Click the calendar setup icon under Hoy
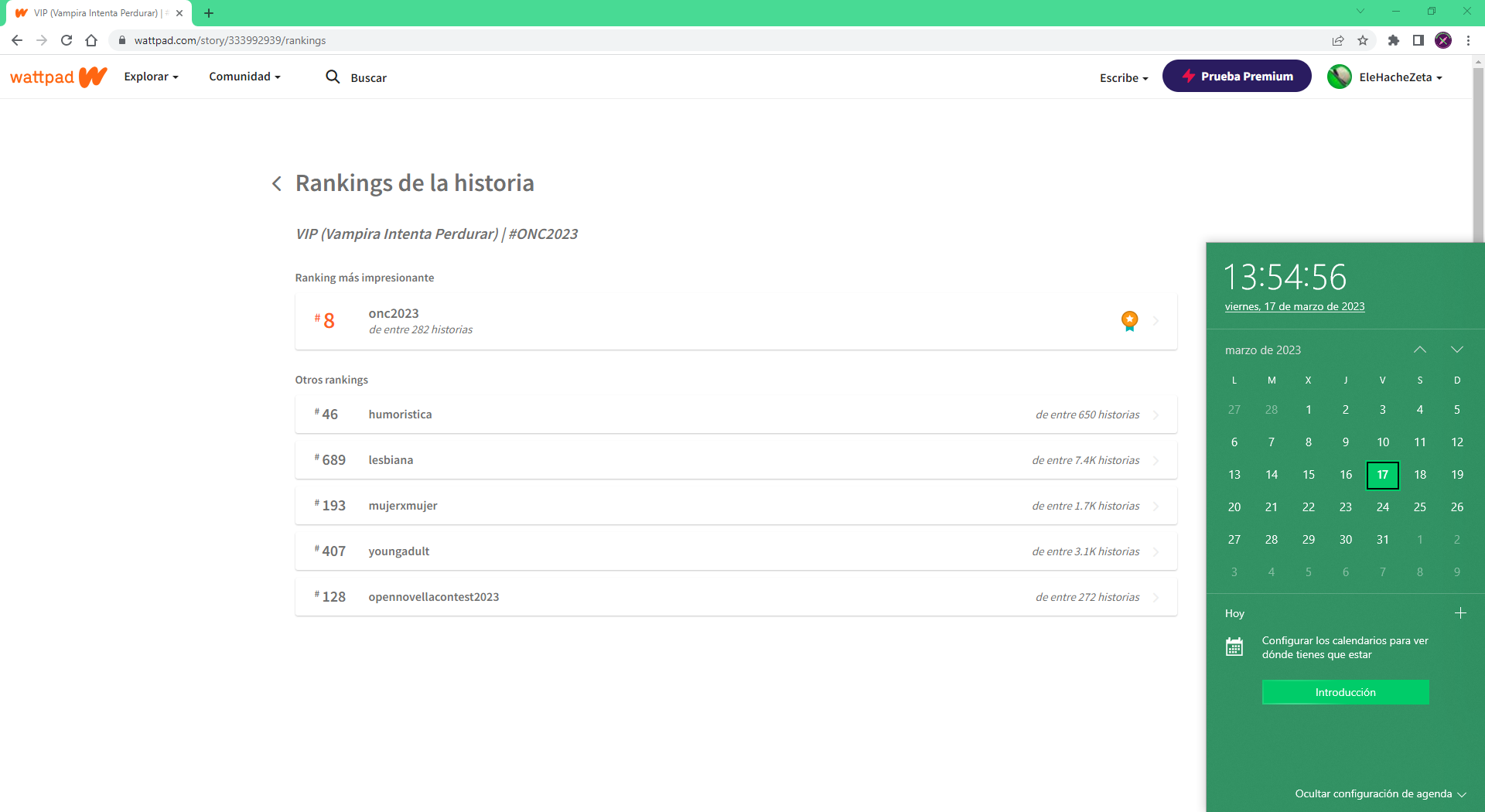 (x=1234, y=647)
